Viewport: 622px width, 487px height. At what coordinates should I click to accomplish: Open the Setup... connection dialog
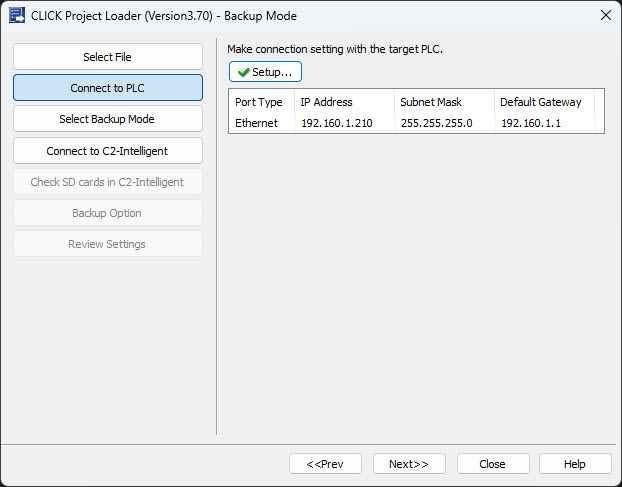pos(265,72)
